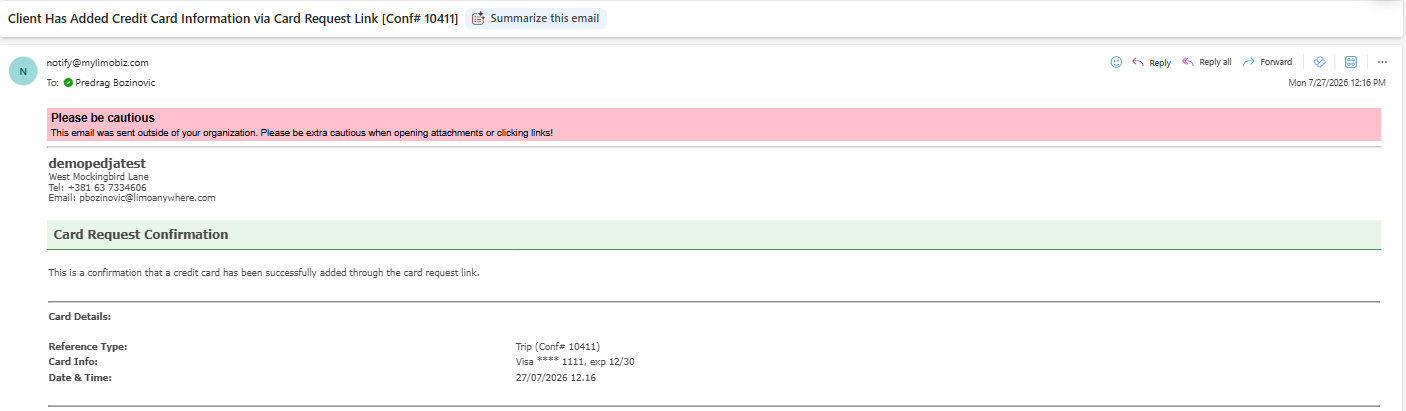Open the More actions ellipsis menu
1406x411 pixels.
1382,62
